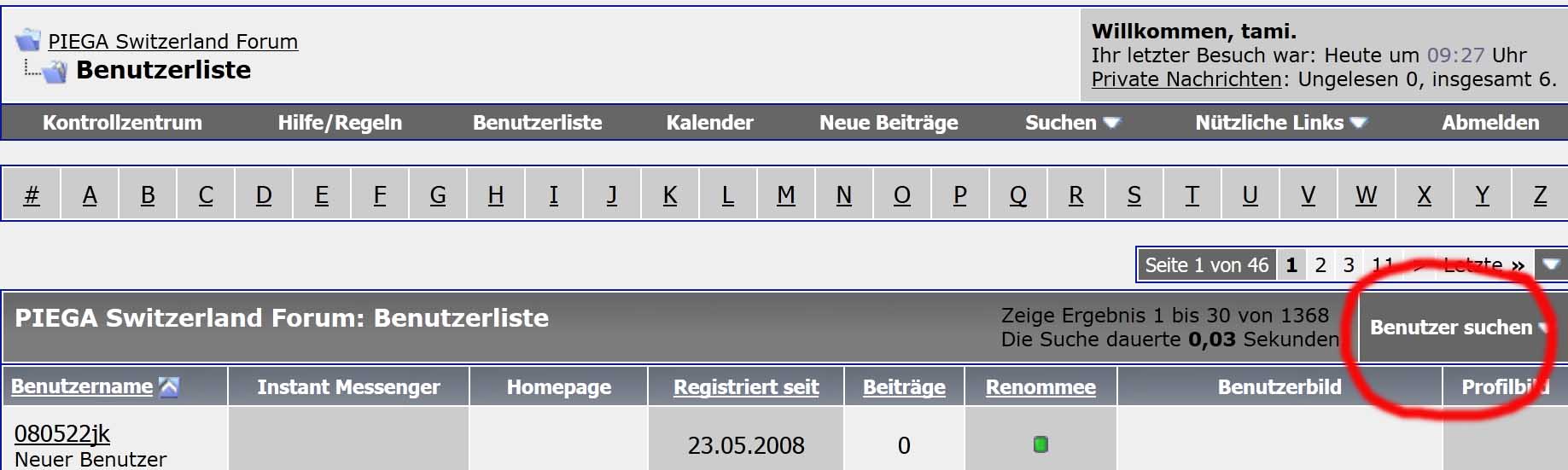Click the folder icon beside PIEGA Switzerland Forum
1568x470 pixels.
[28, 39]
